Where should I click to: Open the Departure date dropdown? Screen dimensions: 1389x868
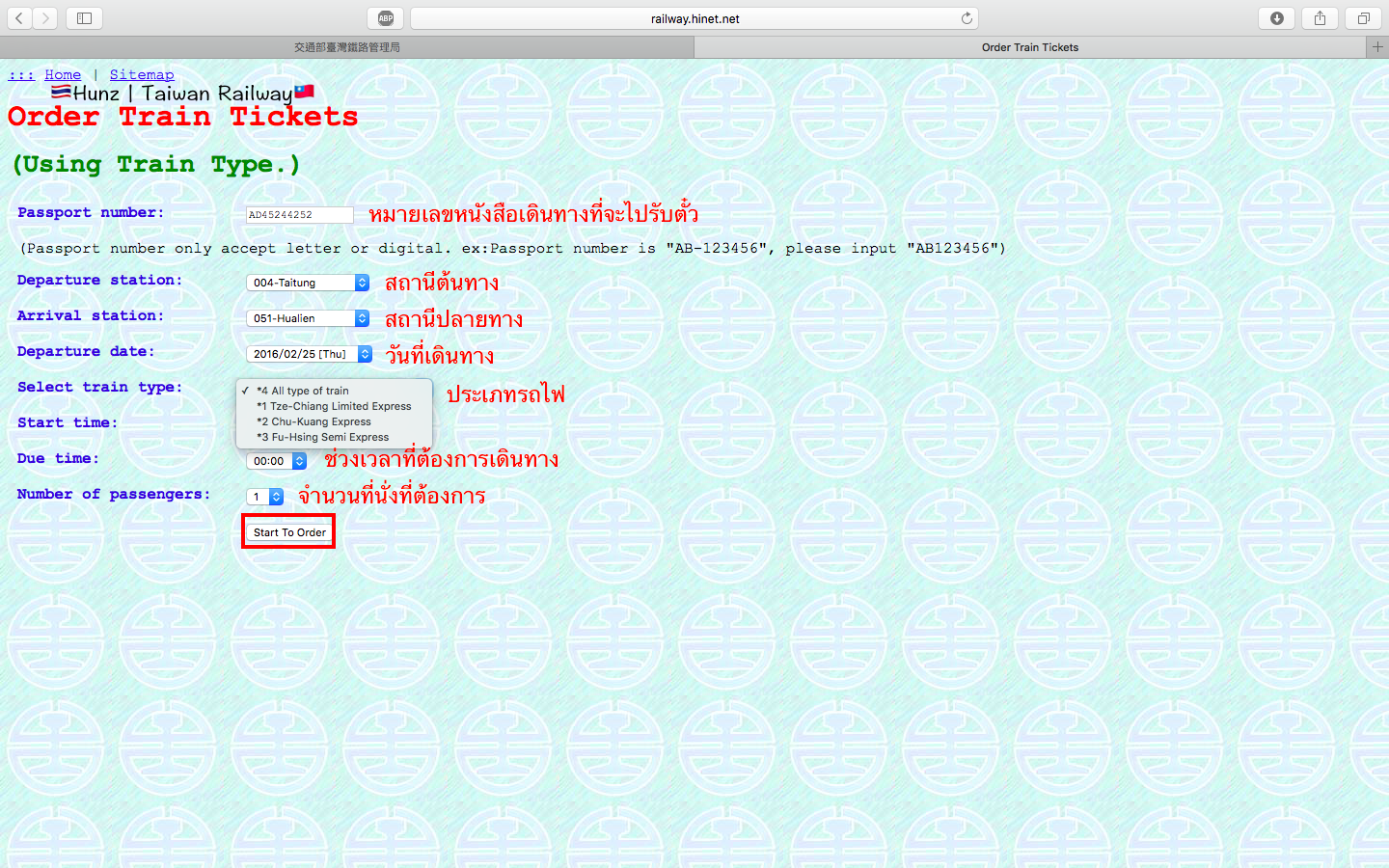(x=309, y=354)
